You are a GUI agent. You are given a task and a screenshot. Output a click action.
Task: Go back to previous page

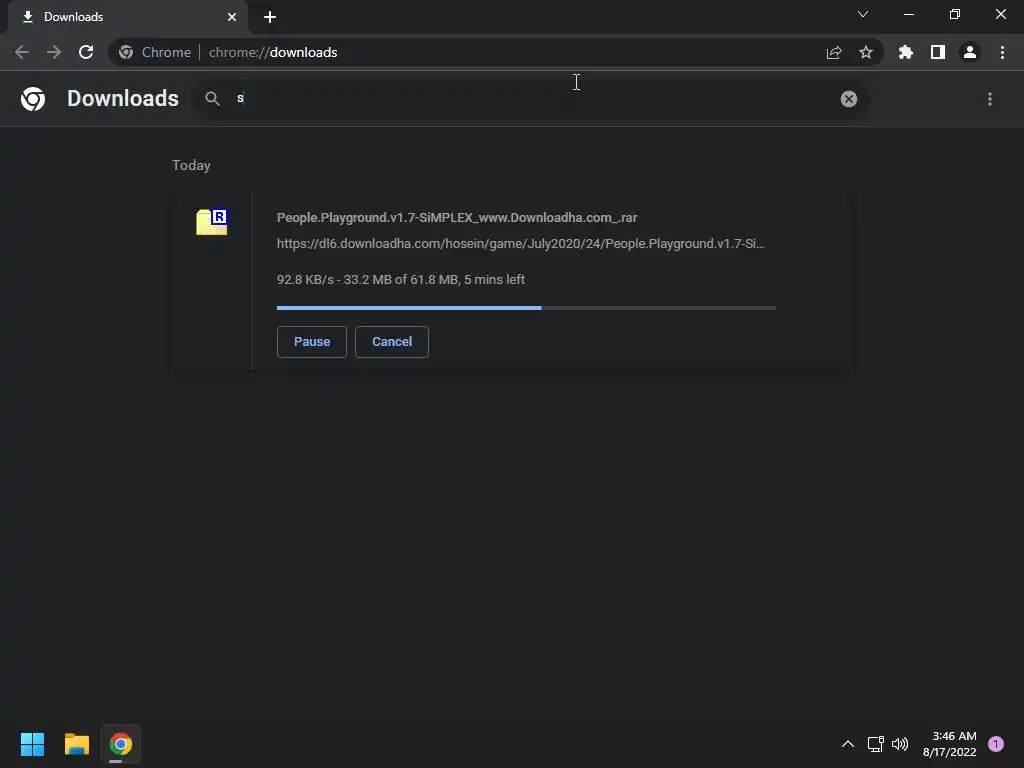coord(22,52)
